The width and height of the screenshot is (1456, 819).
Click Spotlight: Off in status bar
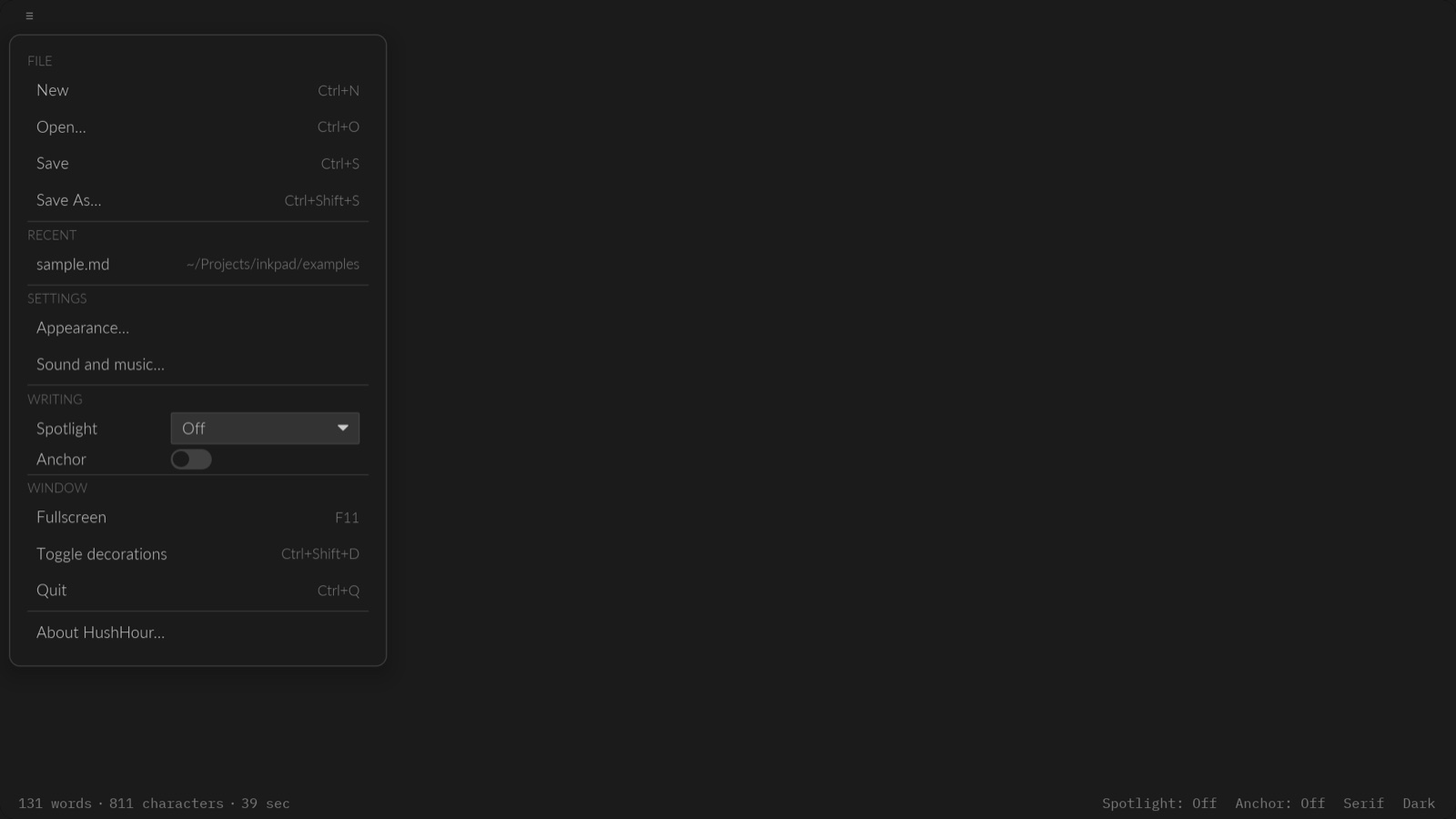point(1158,804)
